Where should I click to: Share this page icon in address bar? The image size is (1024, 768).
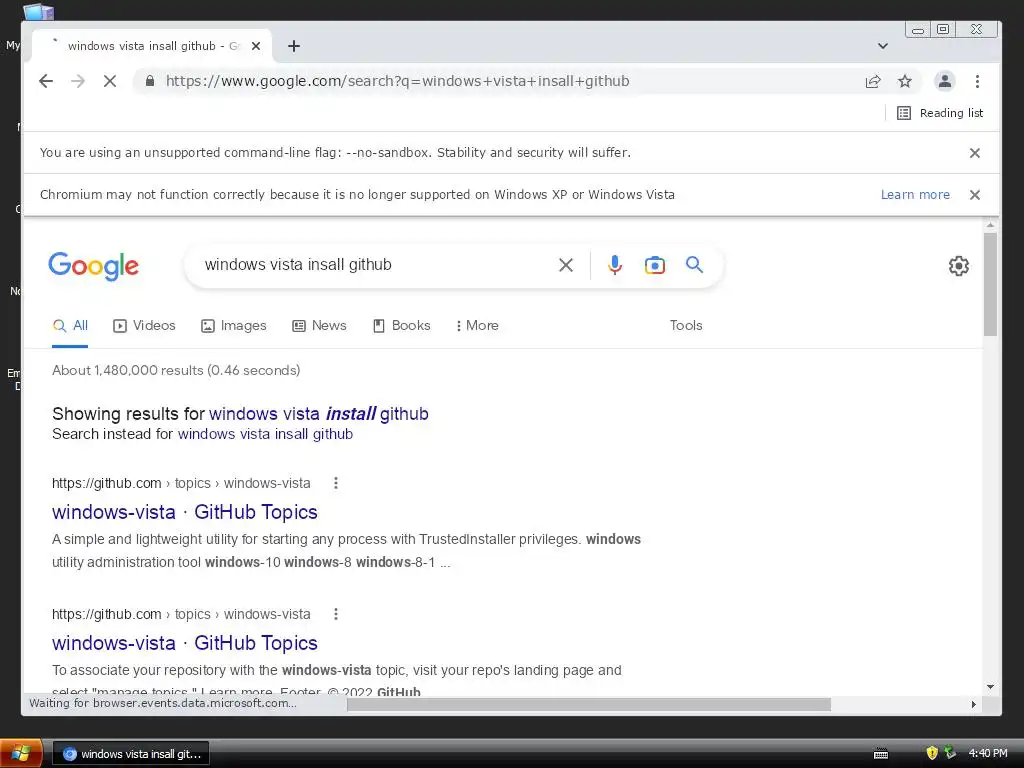872,81
